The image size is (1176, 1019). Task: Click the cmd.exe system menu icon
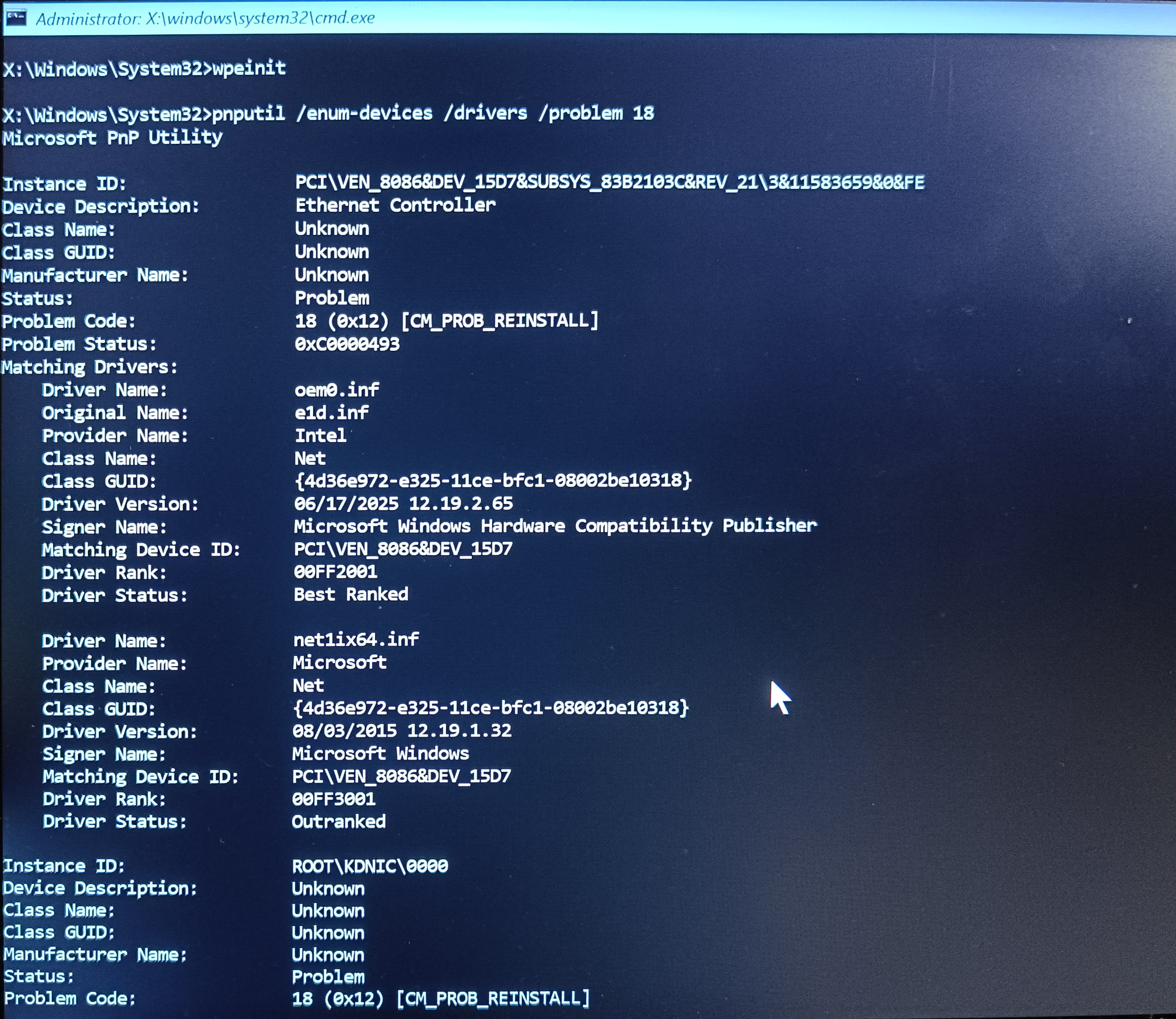click(15, 18)
